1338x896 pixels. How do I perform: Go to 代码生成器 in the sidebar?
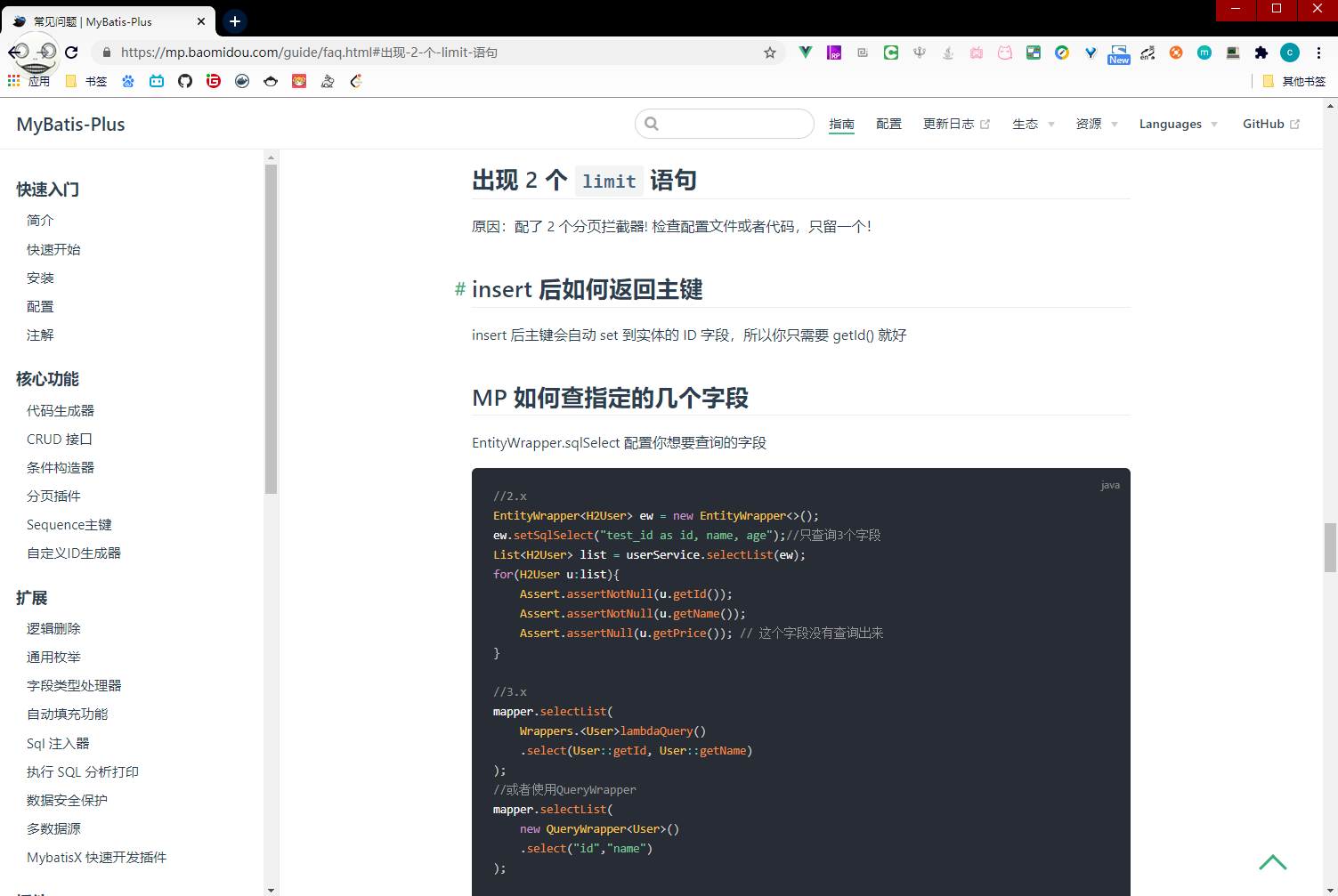(61, 411)
